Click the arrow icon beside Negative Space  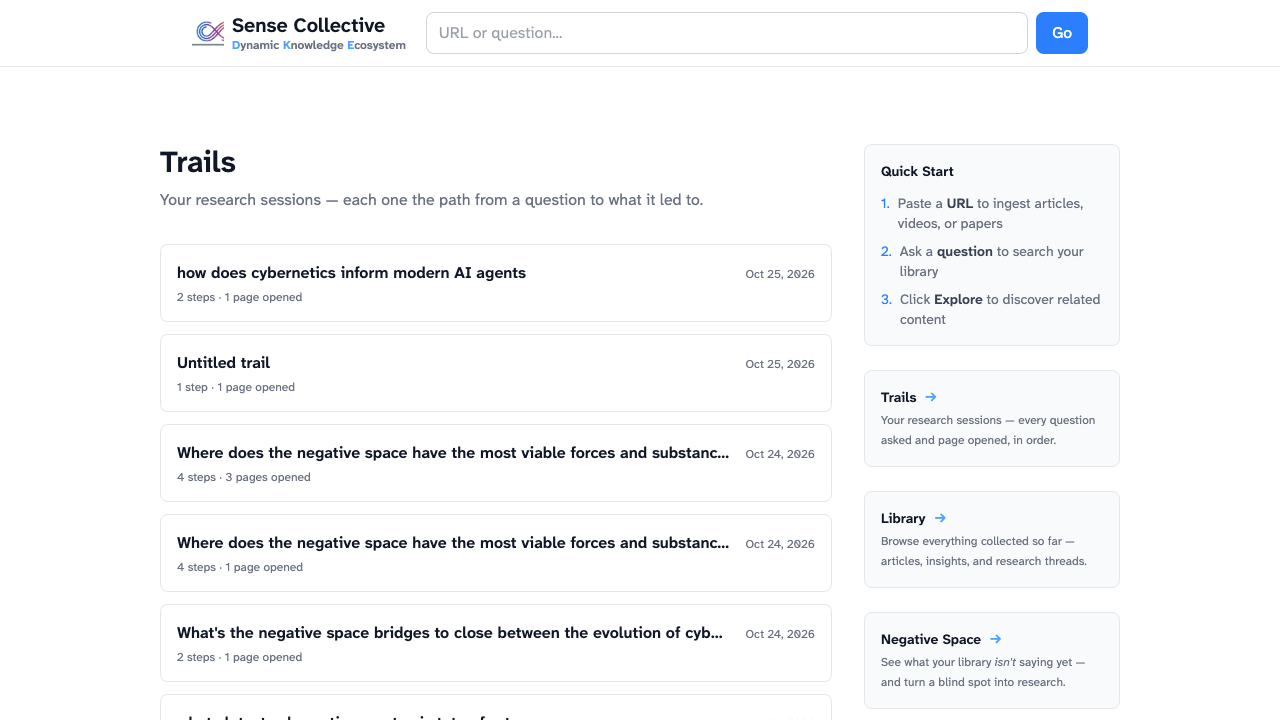pyautogui.click(x=995, y=639)
